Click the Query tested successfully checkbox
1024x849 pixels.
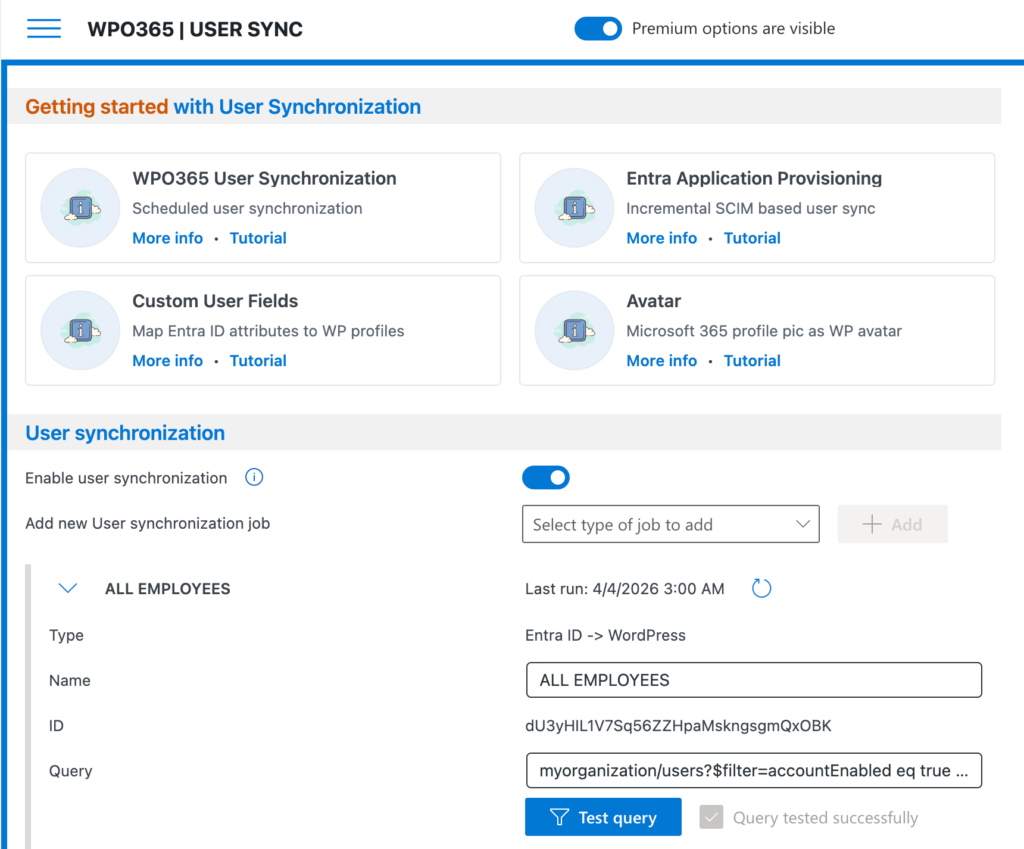coord(711,817)
